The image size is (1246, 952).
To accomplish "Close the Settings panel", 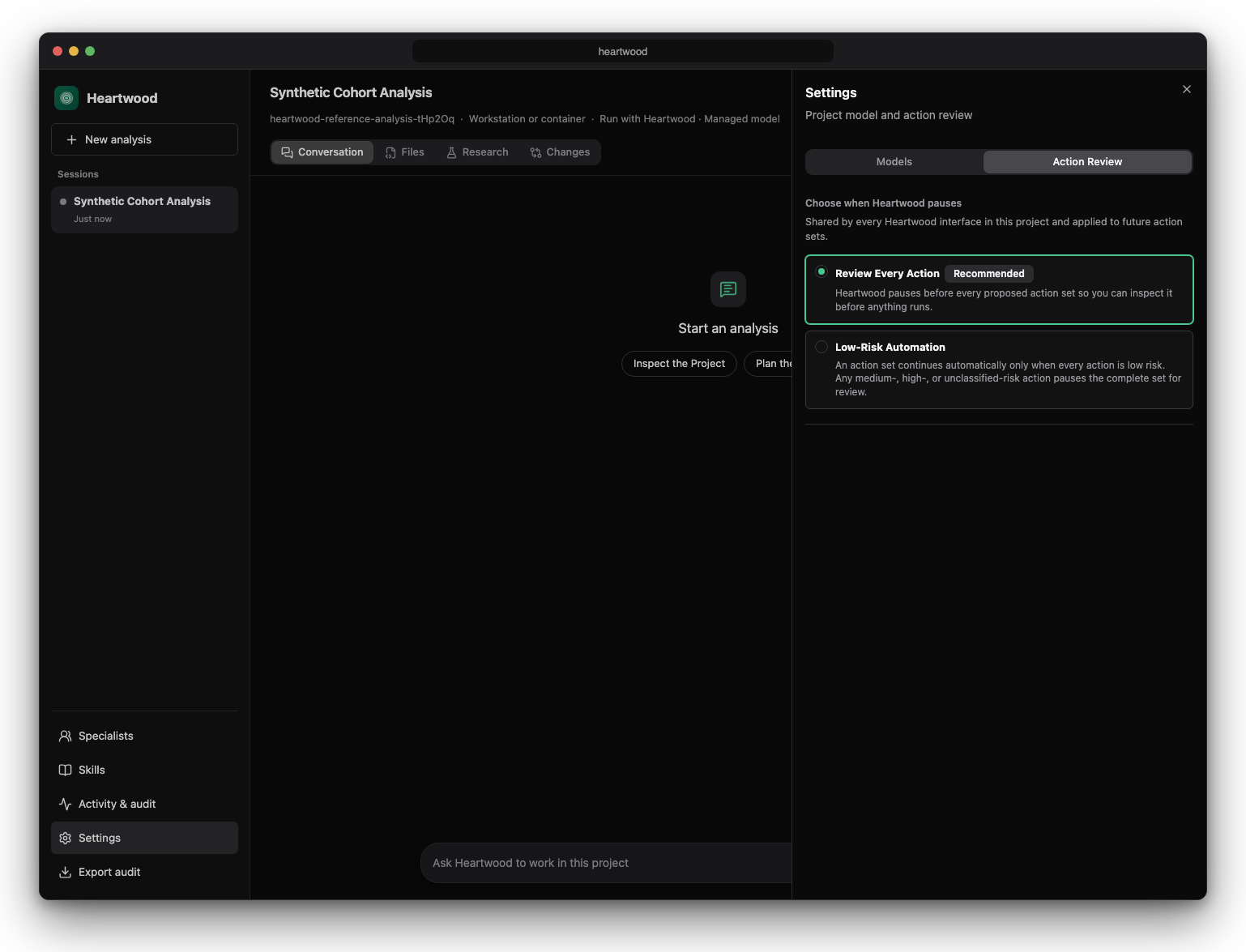I will (1187, 89).
